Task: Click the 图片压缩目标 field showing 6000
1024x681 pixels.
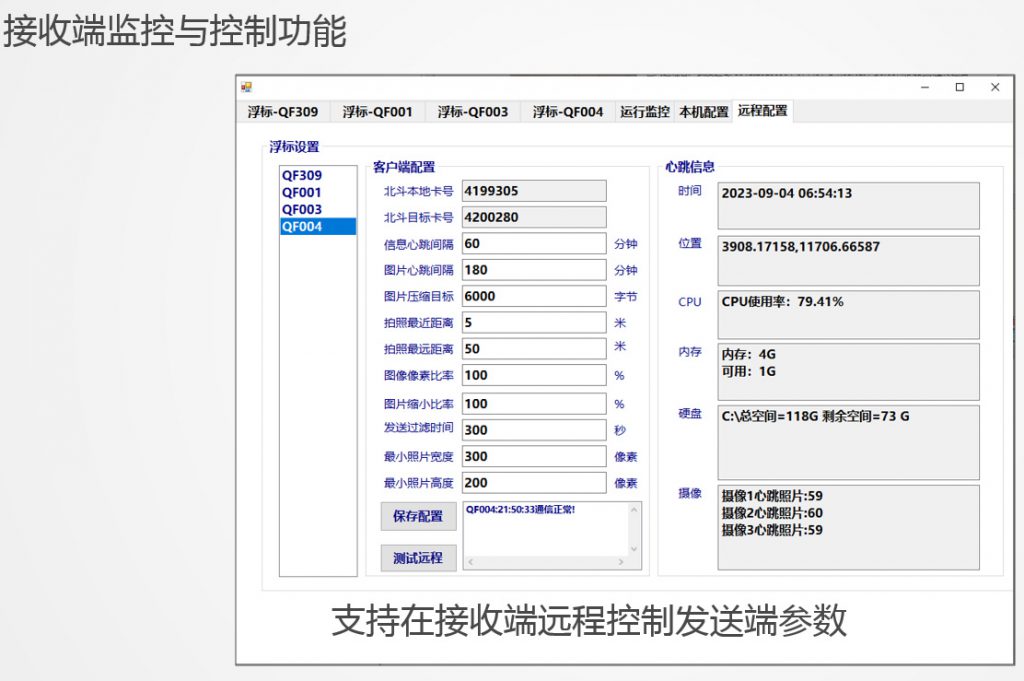Action: (533, 296)
